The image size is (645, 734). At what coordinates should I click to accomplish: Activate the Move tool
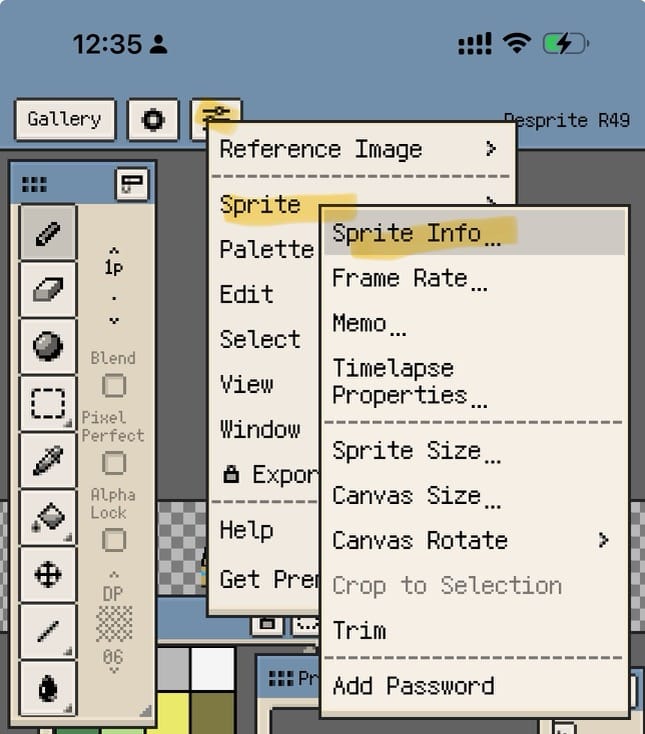click(47, 574)
